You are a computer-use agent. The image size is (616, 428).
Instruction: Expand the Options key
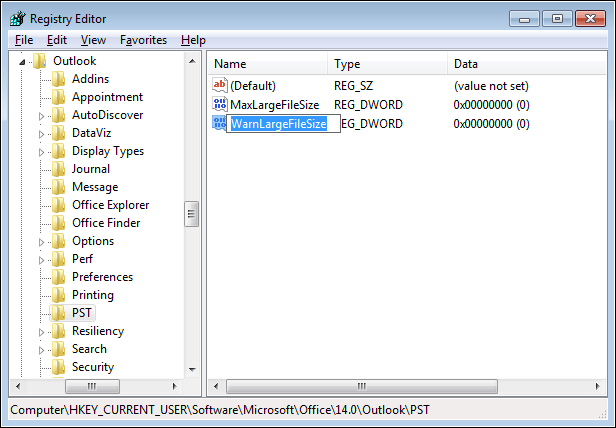tap(41, 242)
